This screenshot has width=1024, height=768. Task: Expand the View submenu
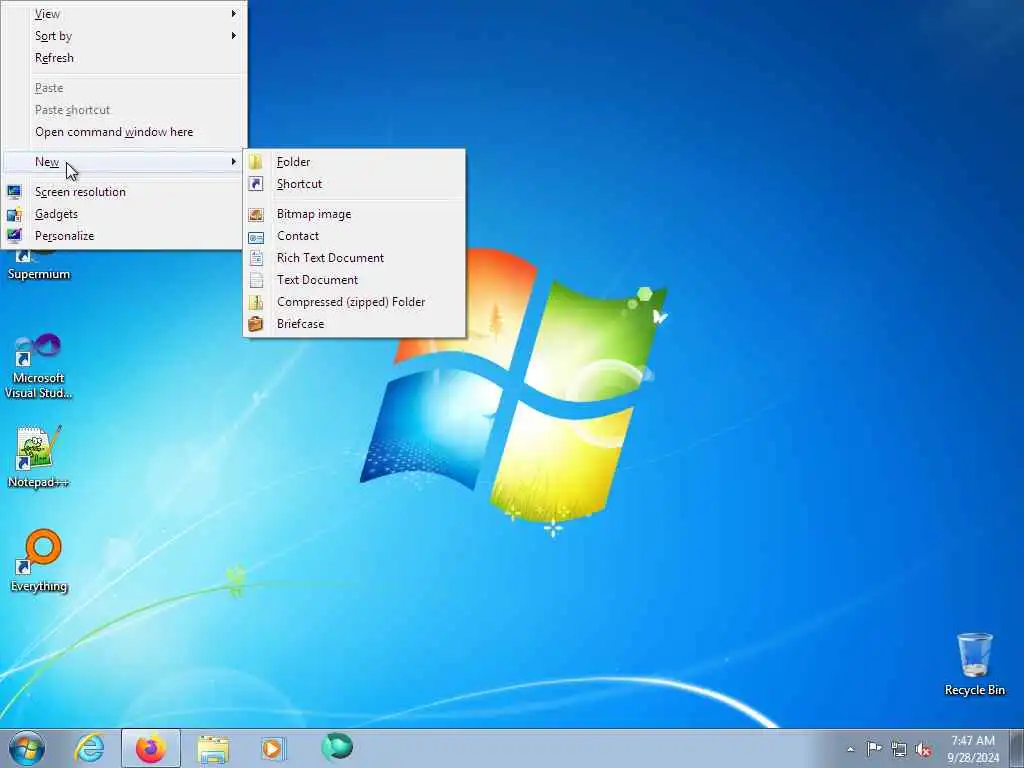coord(124,14)
